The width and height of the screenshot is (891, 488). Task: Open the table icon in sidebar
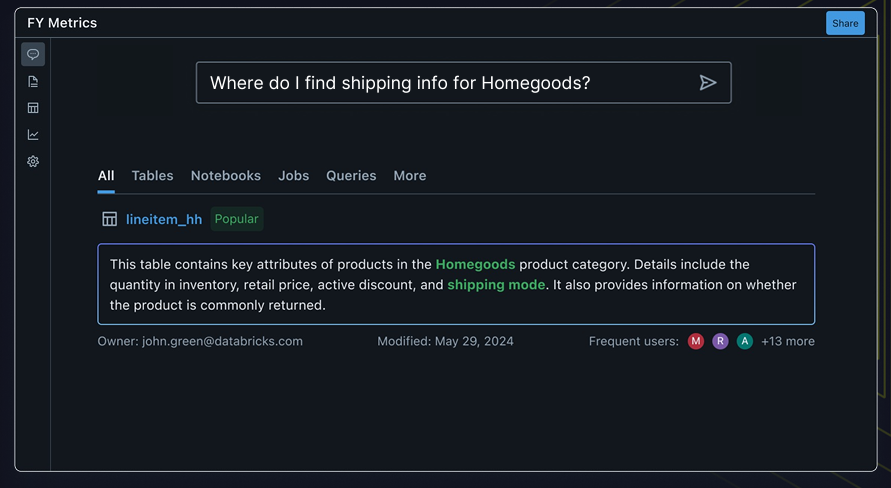point(33,108)
